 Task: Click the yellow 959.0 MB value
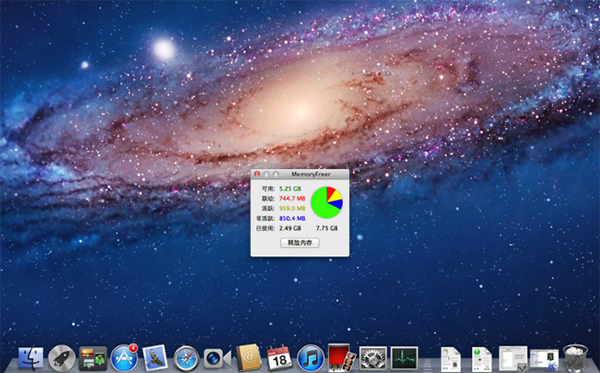[x=292, y=208]
